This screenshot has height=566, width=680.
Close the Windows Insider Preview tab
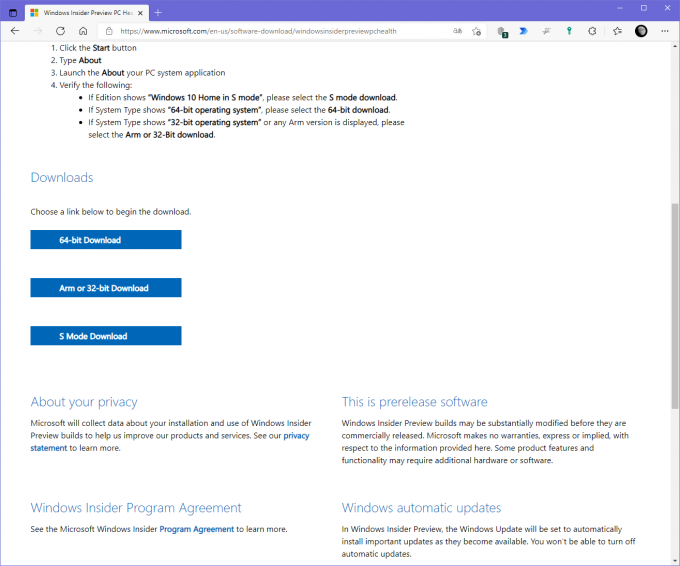click(140, 13)
